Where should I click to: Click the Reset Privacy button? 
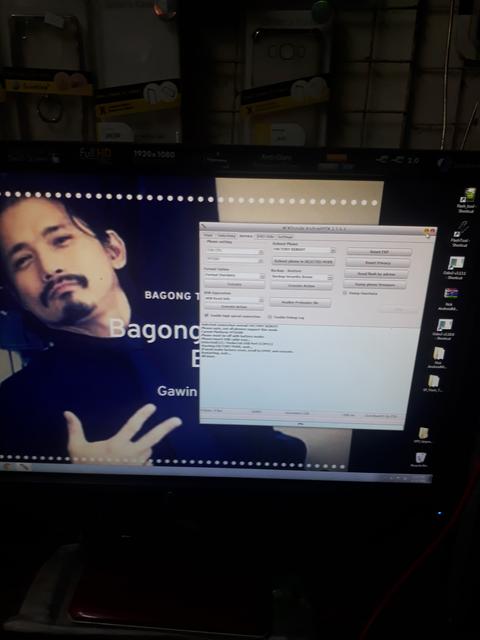click(x=378, y=262)
